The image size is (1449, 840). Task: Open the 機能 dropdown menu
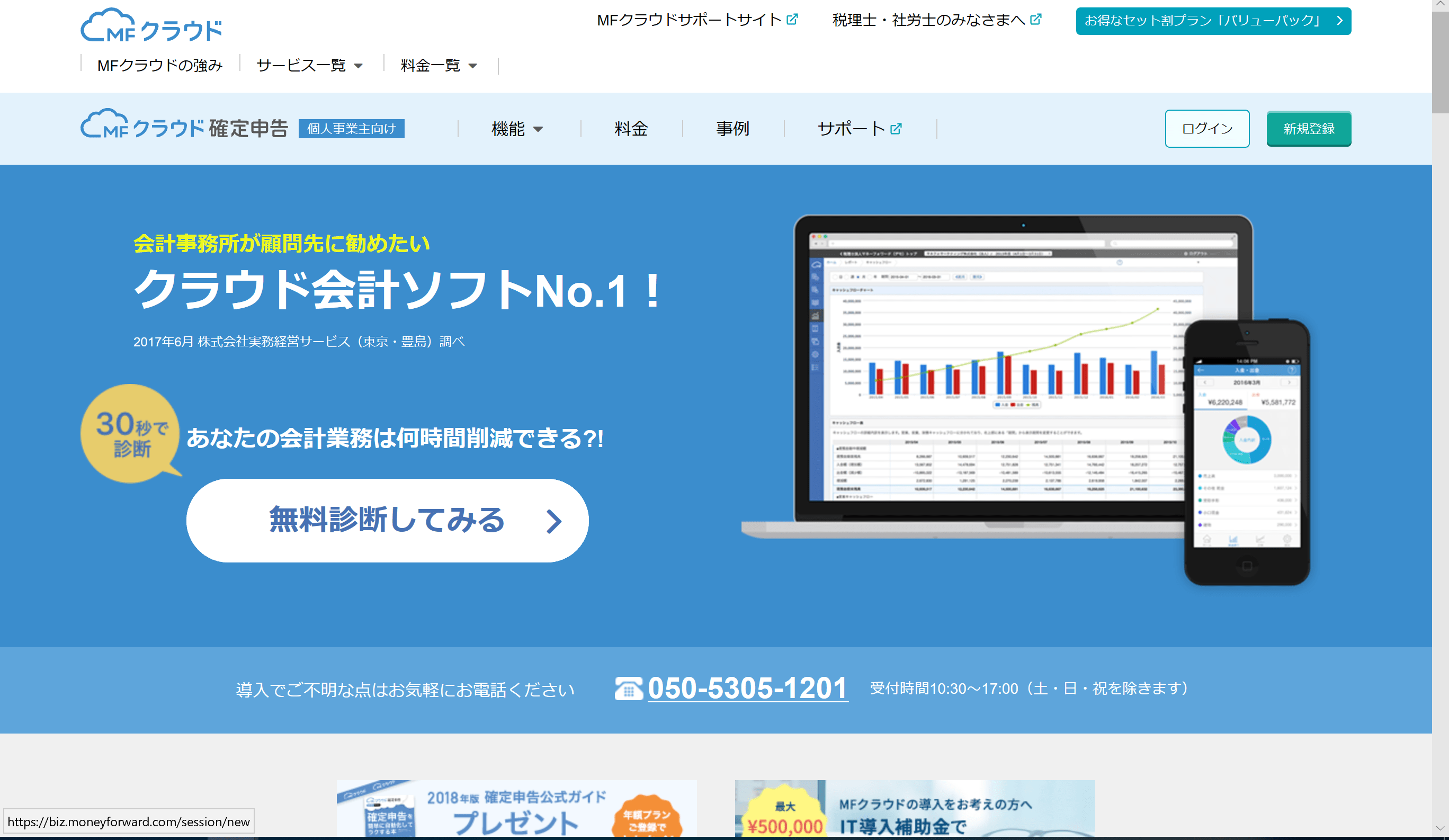click(516, 129)
